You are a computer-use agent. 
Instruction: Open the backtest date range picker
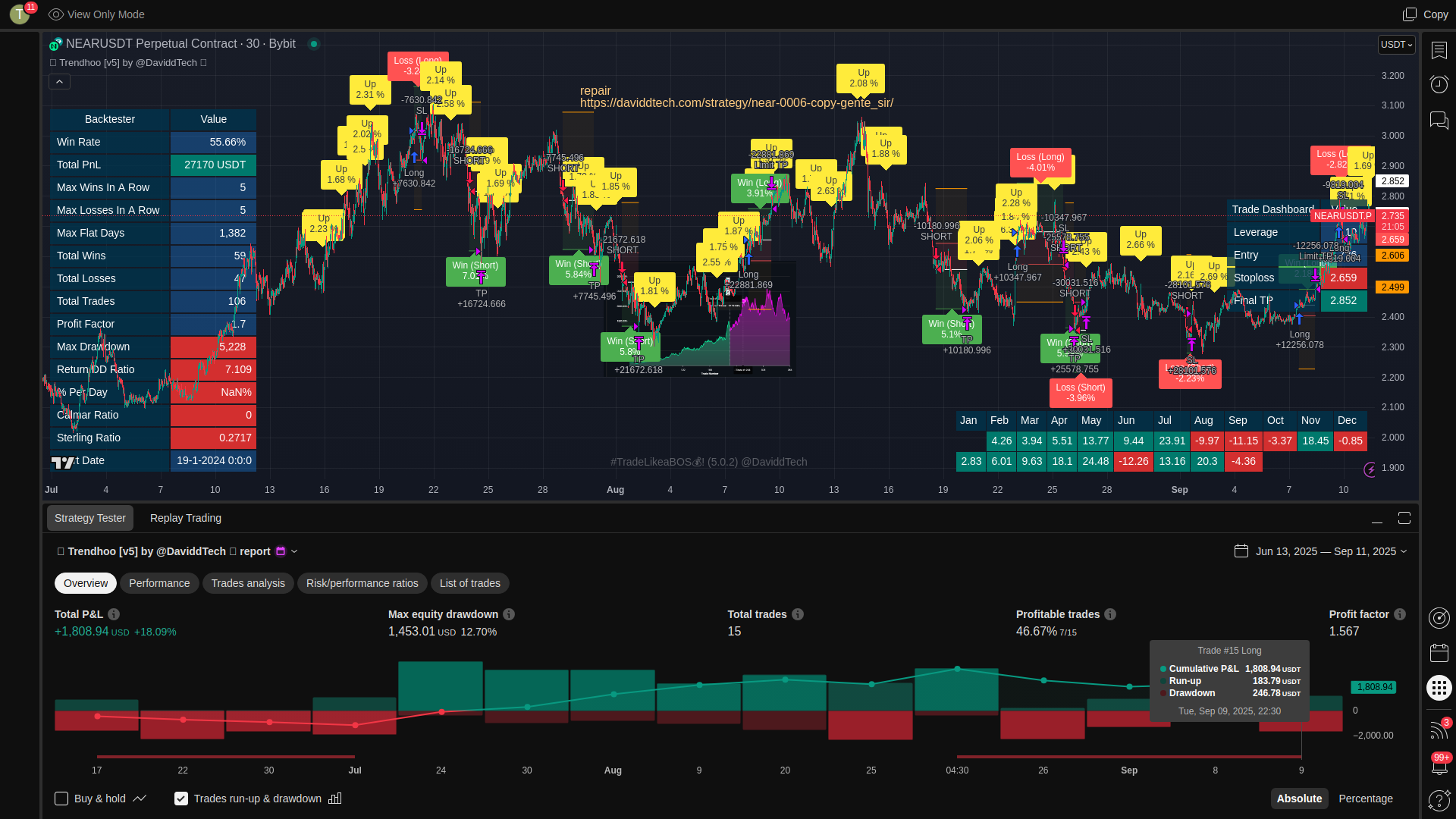point(1321,551)
